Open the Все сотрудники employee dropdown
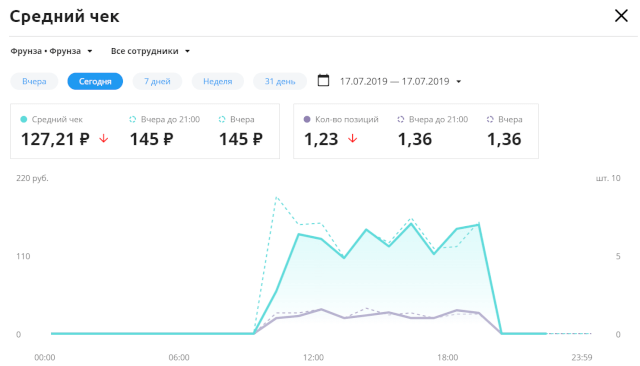Image resolution: width=640 pixels, height=366 pixels. (150, 51)
